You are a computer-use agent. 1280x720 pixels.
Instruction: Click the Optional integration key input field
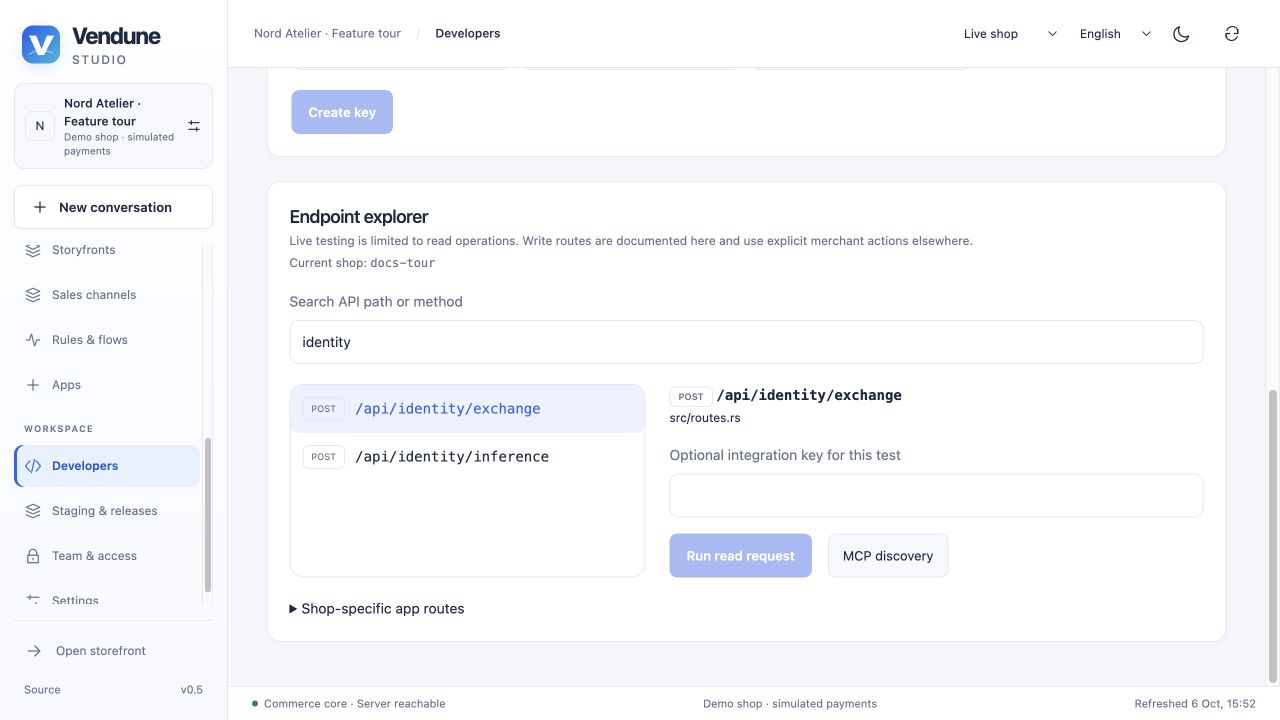(936, 496)
